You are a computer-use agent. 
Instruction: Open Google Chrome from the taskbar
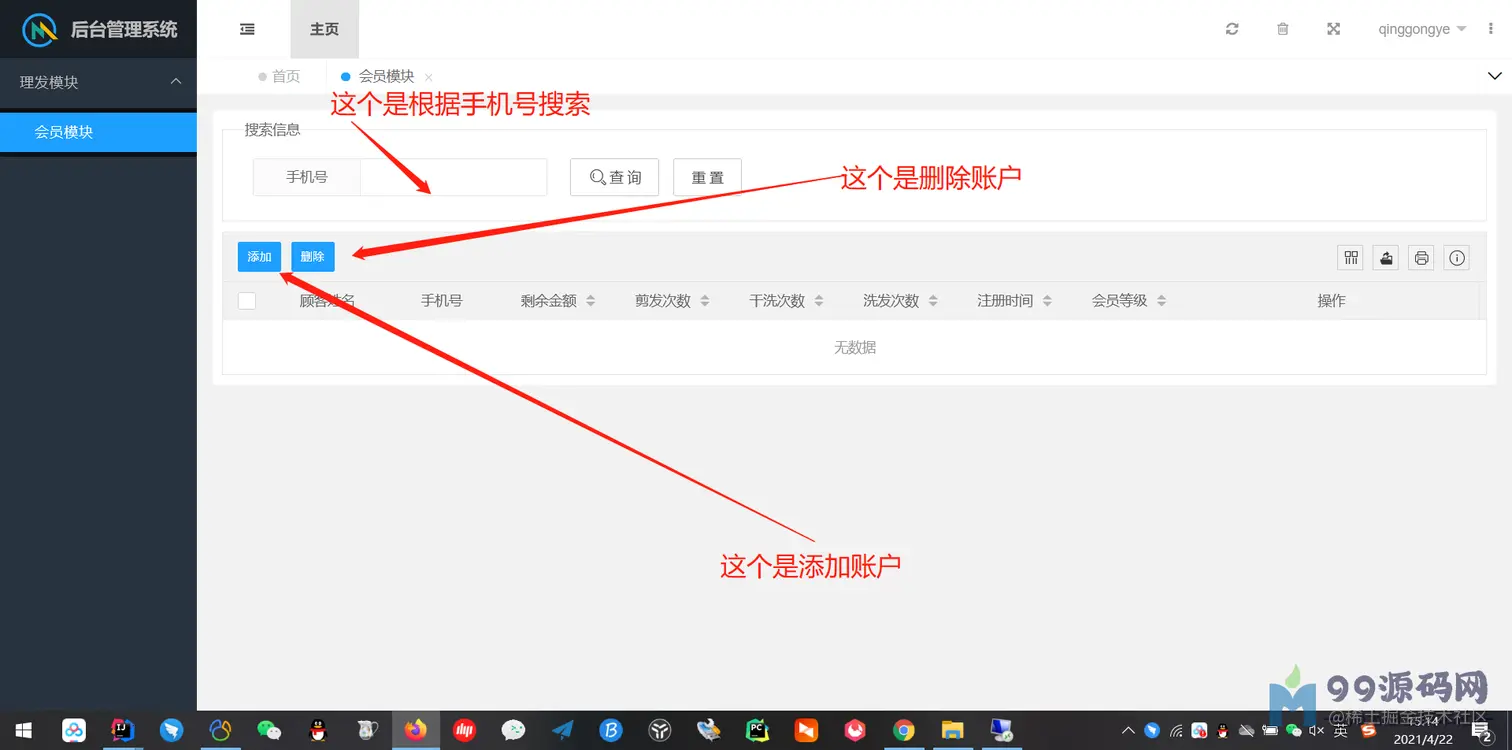pyautogui.click(x=903, y=731)
